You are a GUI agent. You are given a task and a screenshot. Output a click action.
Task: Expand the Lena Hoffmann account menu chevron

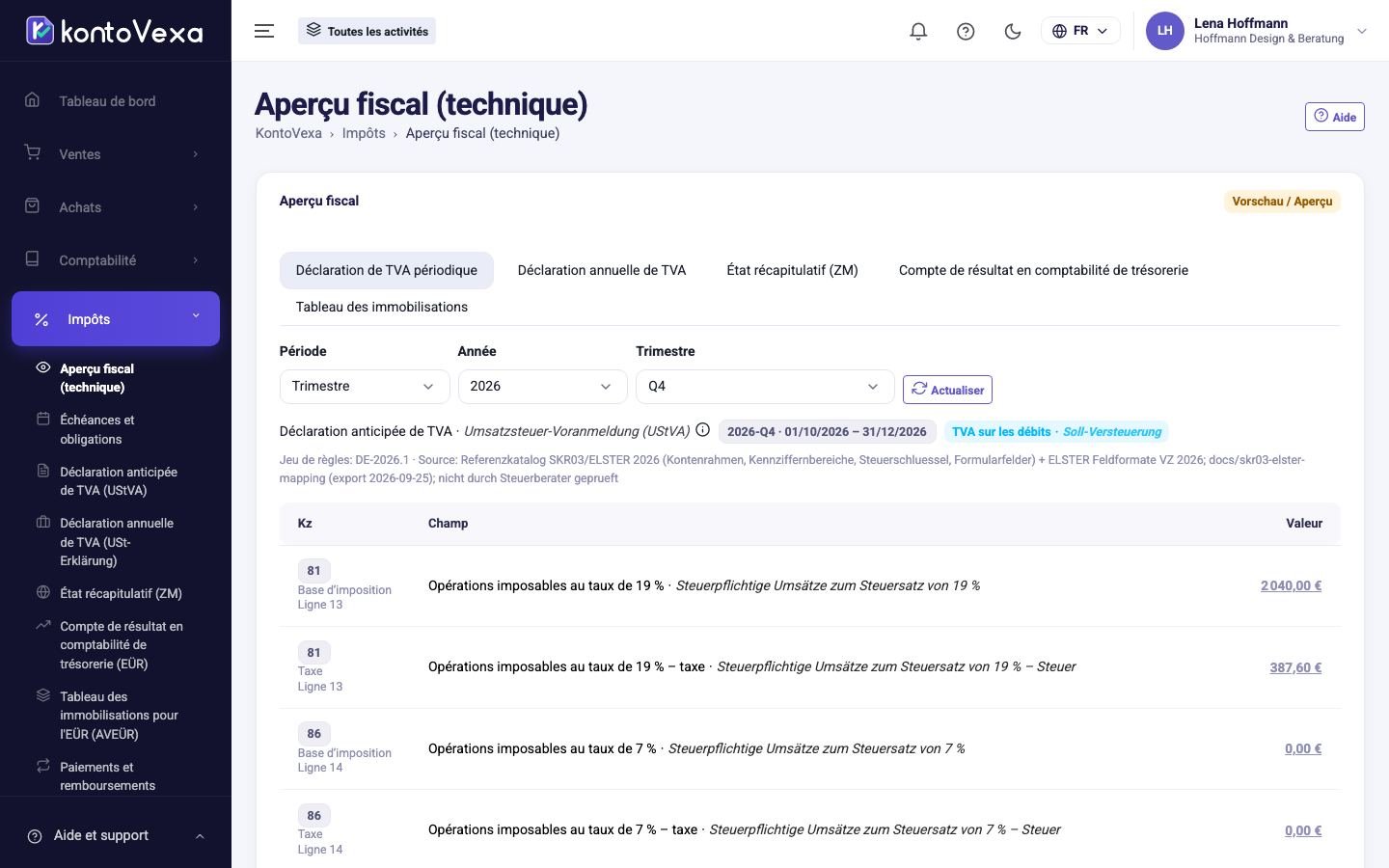1362,31
